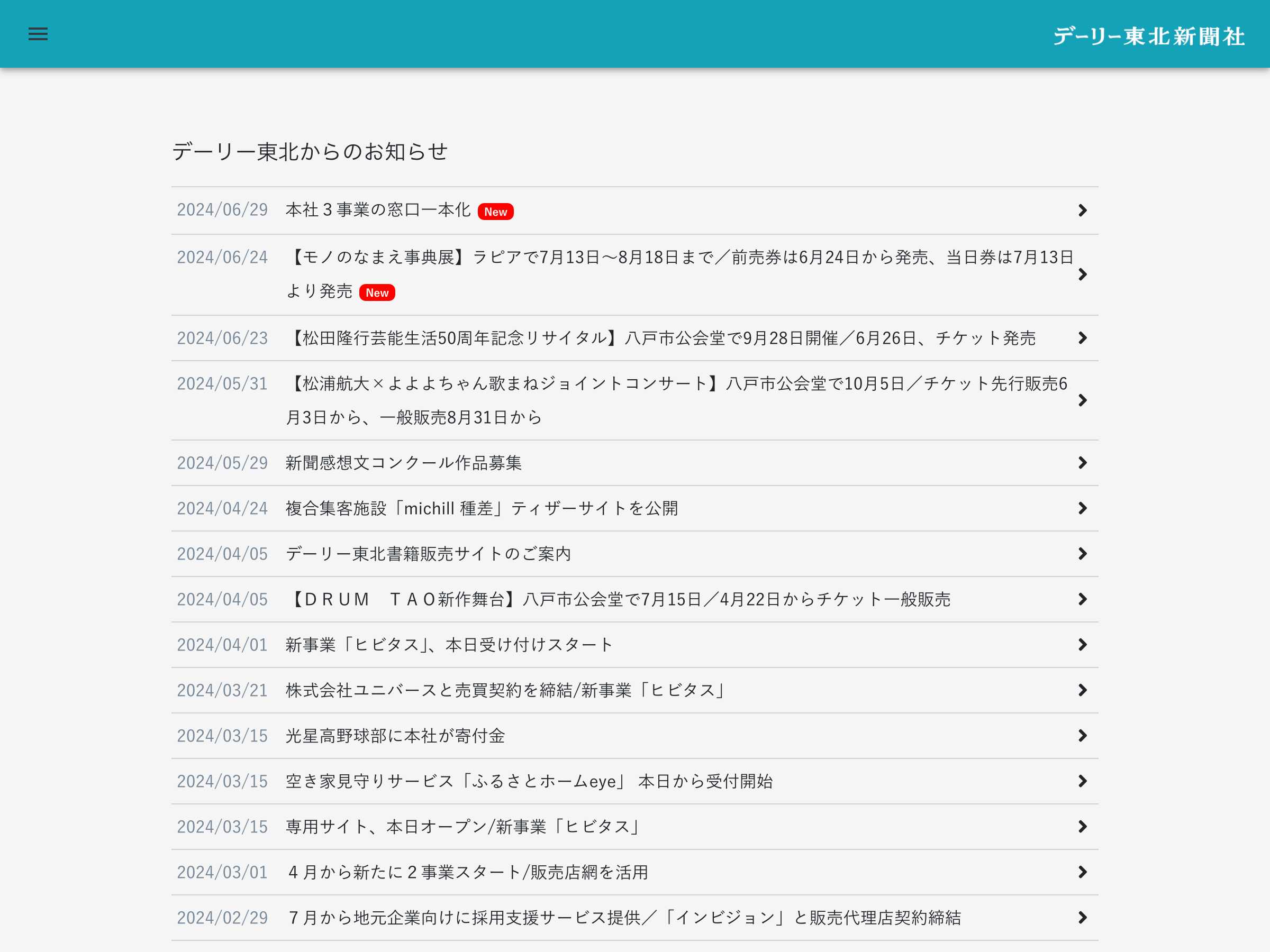Click chevron for 本社３事業の窓口一本化 row

1082,210
